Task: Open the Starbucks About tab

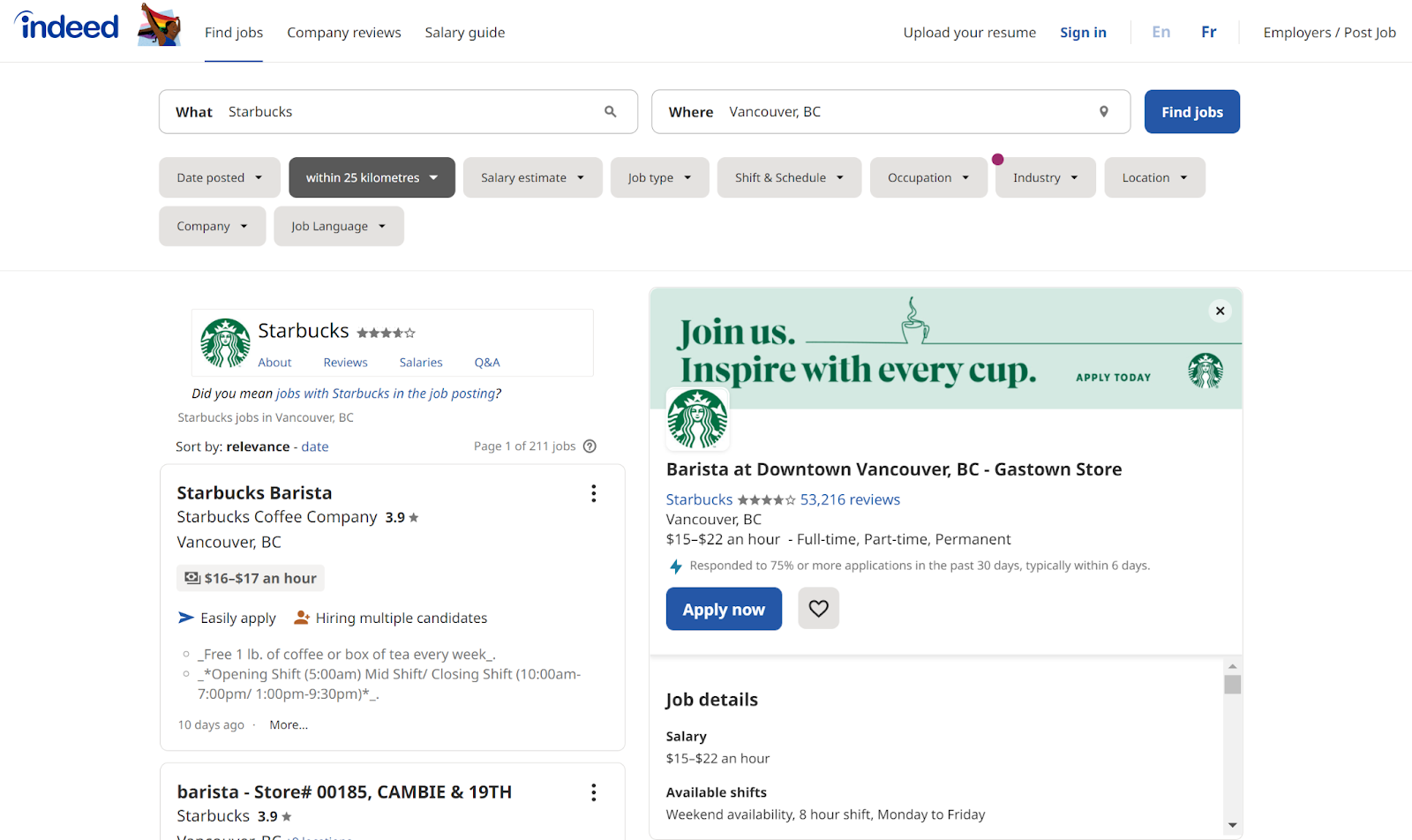Action: [274, 363]
